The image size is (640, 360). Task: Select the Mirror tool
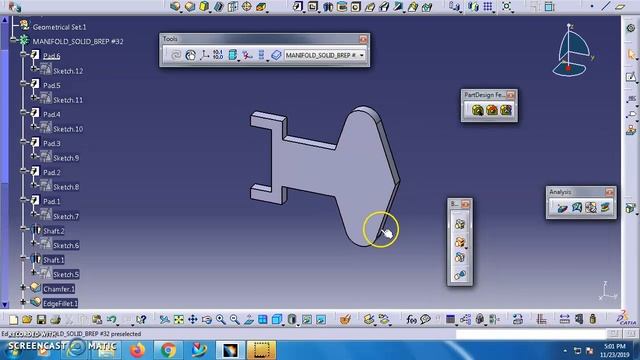[x=473, y=6]
